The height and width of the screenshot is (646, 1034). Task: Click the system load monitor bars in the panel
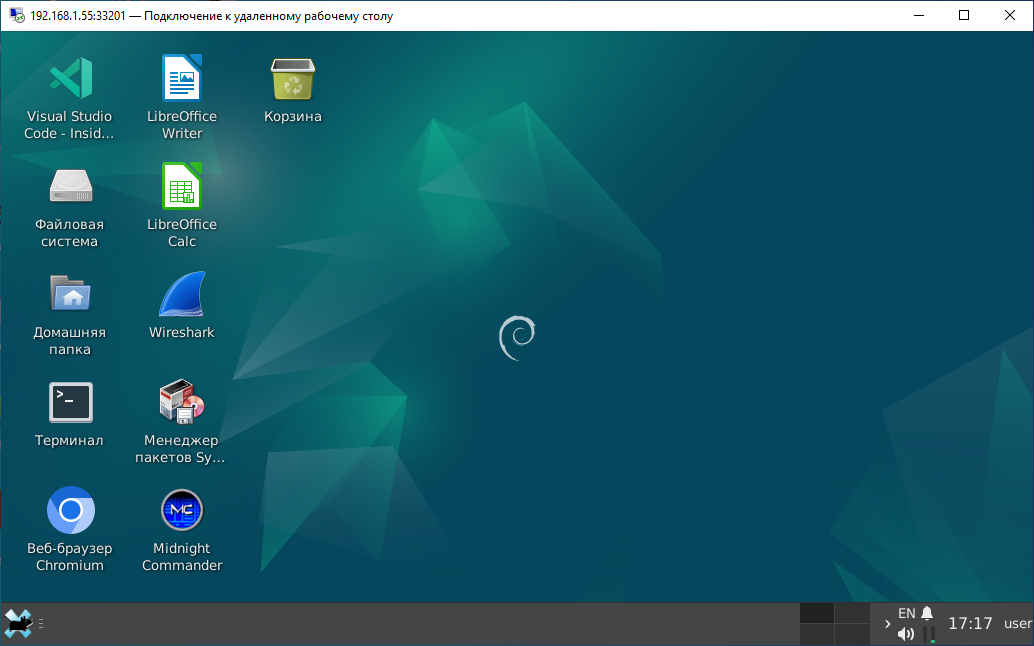929,634
